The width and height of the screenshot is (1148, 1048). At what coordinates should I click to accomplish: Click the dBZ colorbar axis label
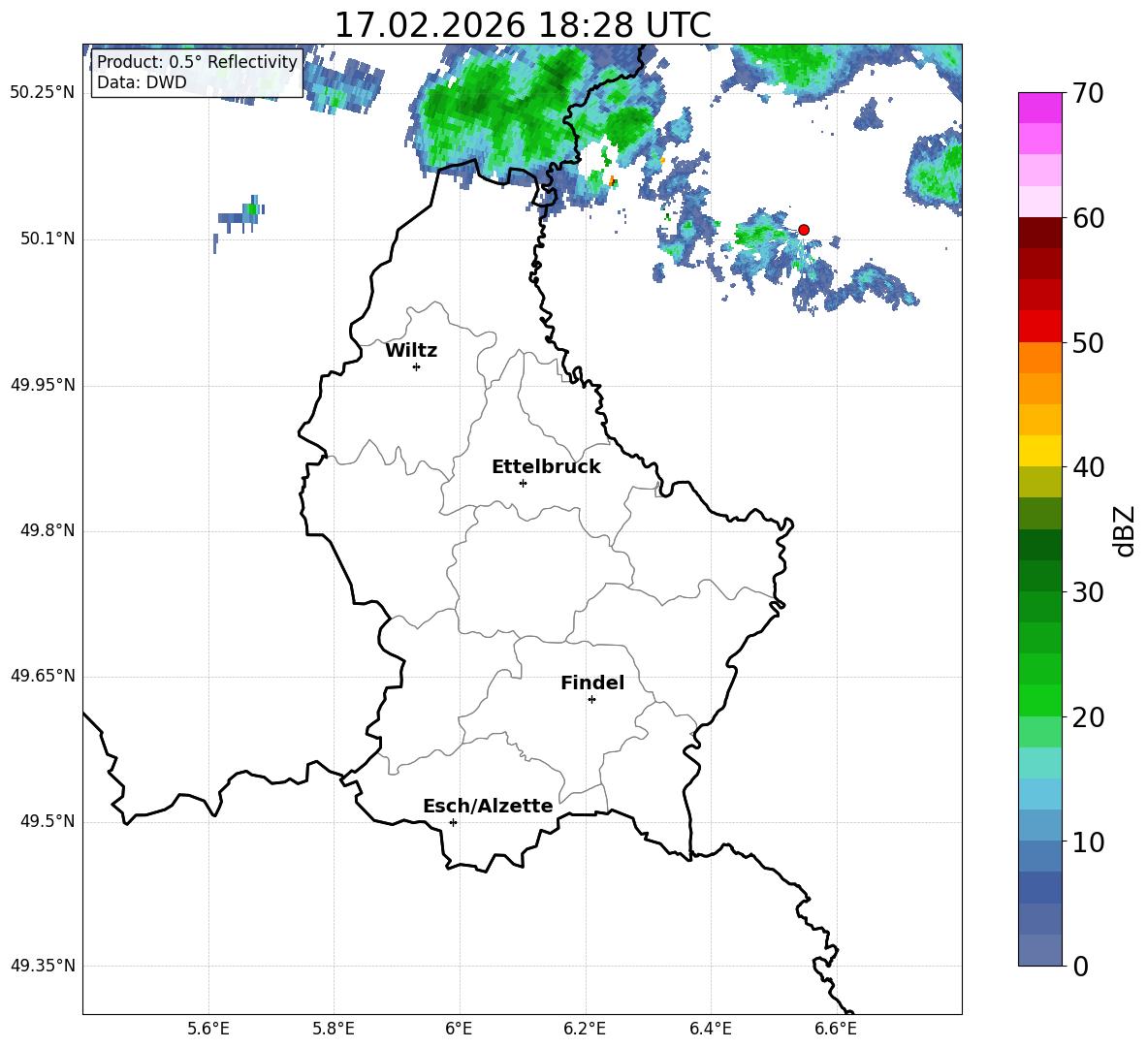1126,530
